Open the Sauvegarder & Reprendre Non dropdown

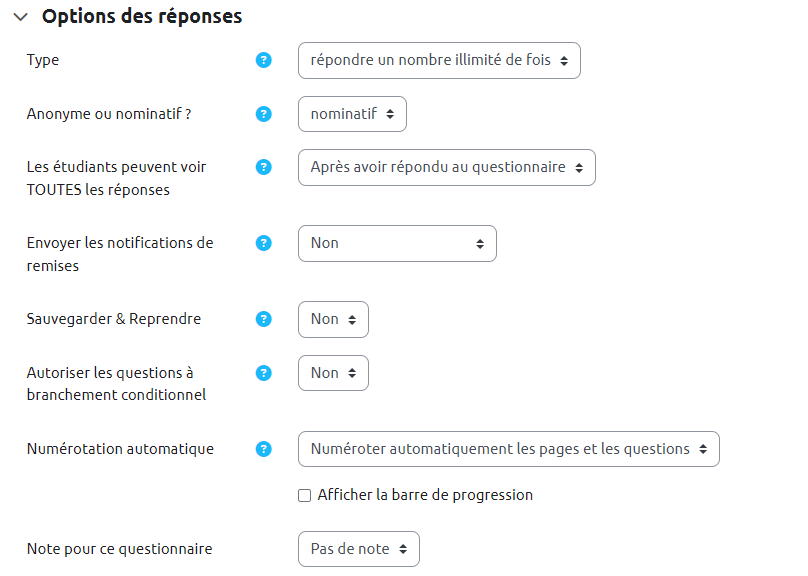pyautogui.click(x=333, y=320)
